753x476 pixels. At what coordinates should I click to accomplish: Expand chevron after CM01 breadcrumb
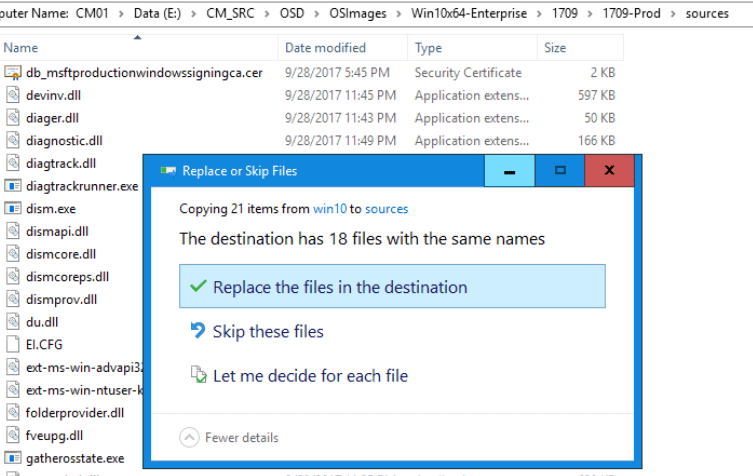coord(121,14)
